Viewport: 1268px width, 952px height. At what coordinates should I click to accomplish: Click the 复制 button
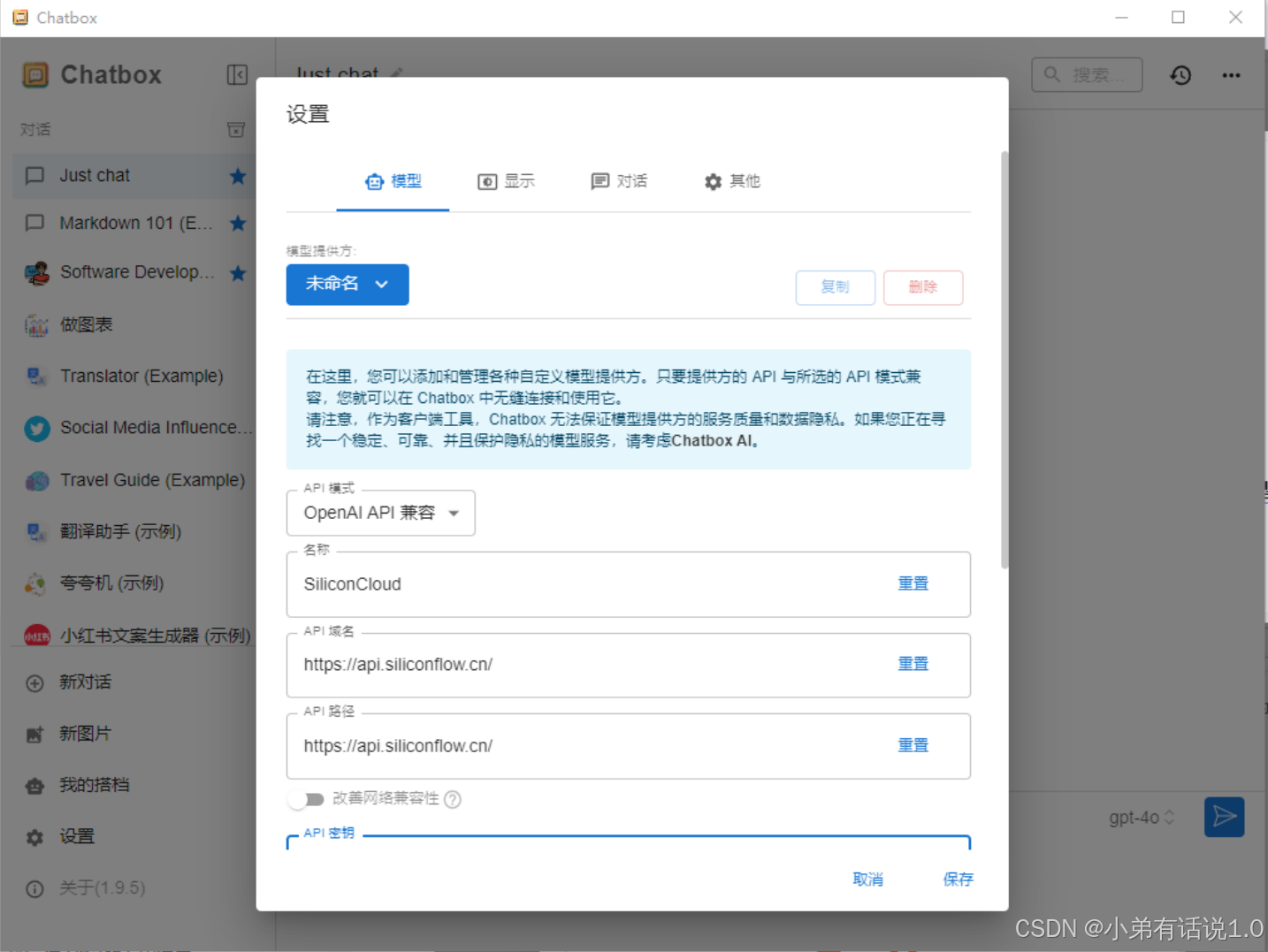click(x=835, y=287)
